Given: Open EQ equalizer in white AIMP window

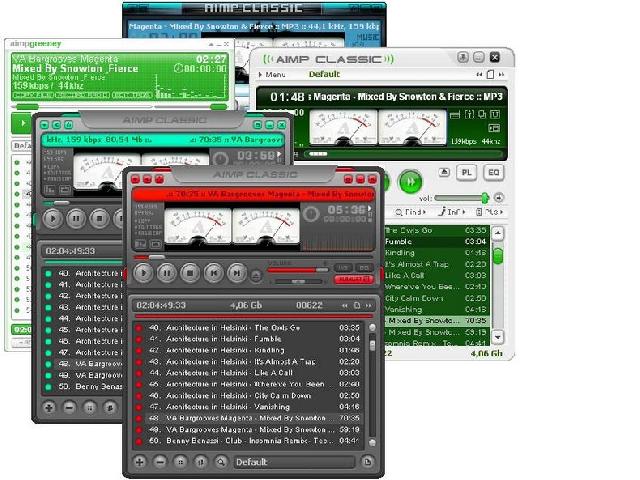Looking at the screenshot, I should pos(493,173).
